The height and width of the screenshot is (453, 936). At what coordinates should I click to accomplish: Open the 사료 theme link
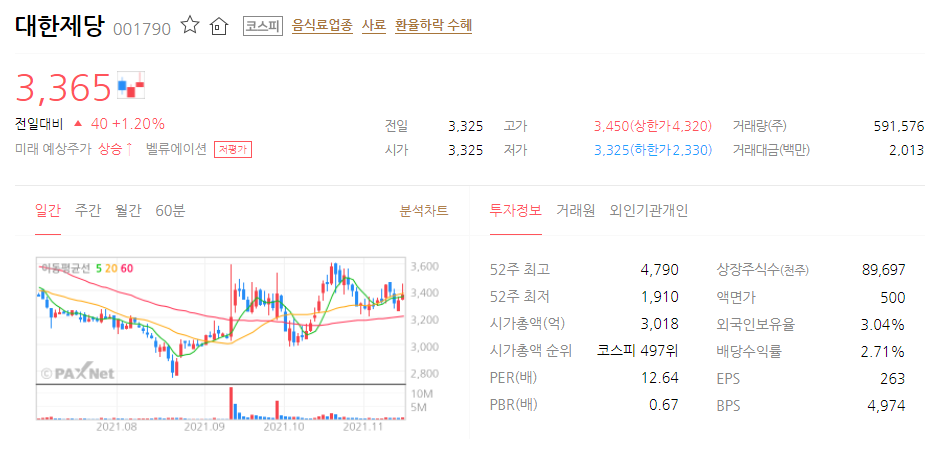coord(374,26)
